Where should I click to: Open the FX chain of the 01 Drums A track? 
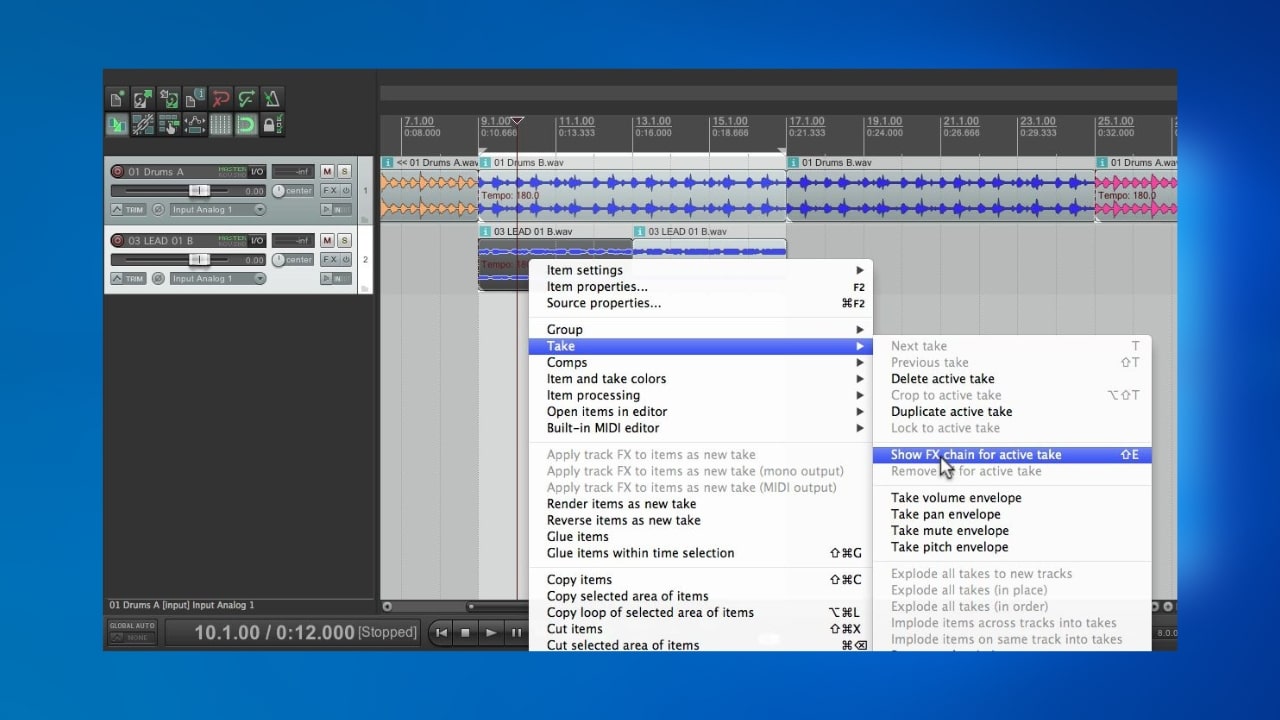[329, 190]
